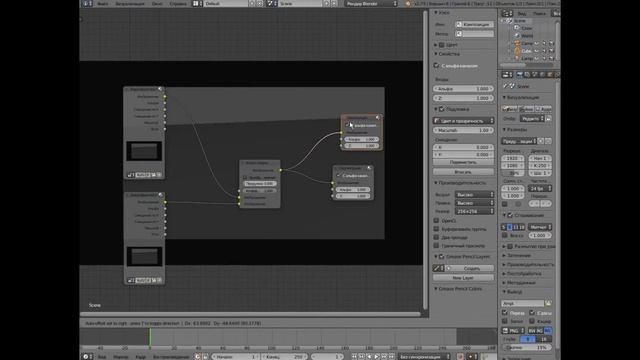Toggle the 'Подложка' backdrop checkbox
The width and height of the screenshot is (640, 360).
442,109
